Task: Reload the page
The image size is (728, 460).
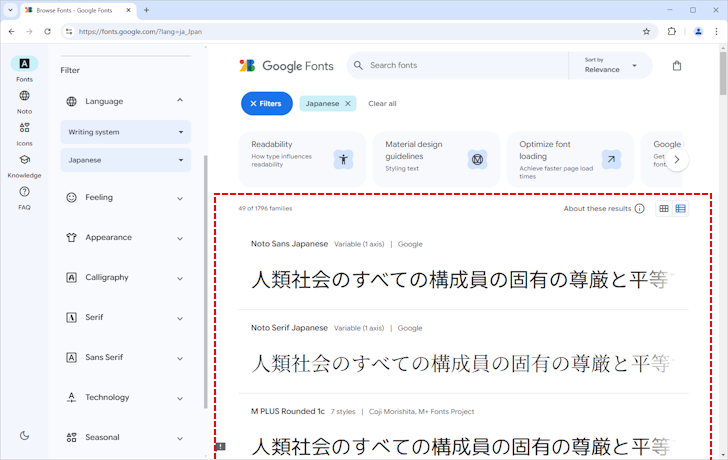Action: (x=47, y=32)
